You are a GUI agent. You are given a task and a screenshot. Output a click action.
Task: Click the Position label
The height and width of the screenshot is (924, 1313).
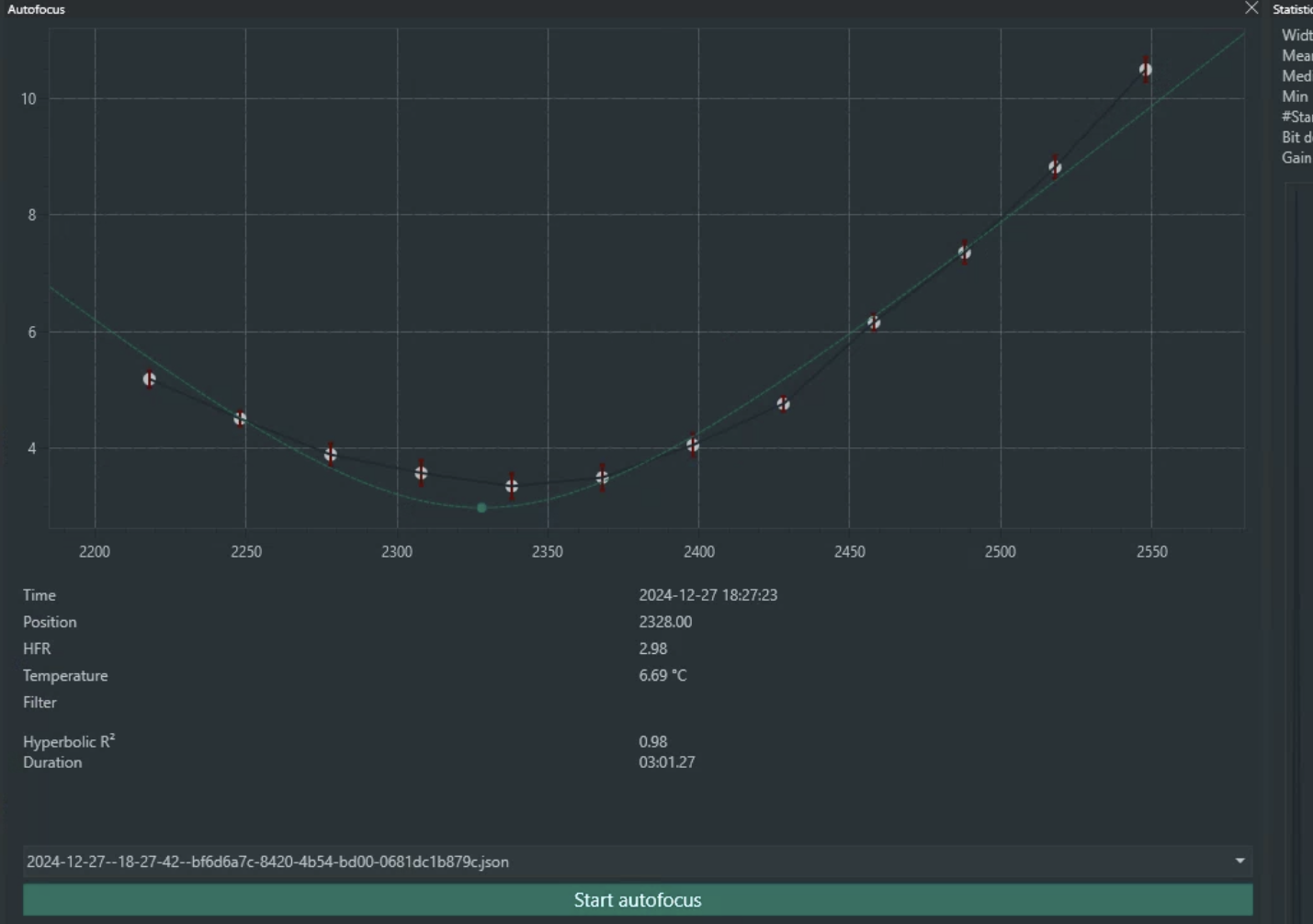tap(50, 622)
